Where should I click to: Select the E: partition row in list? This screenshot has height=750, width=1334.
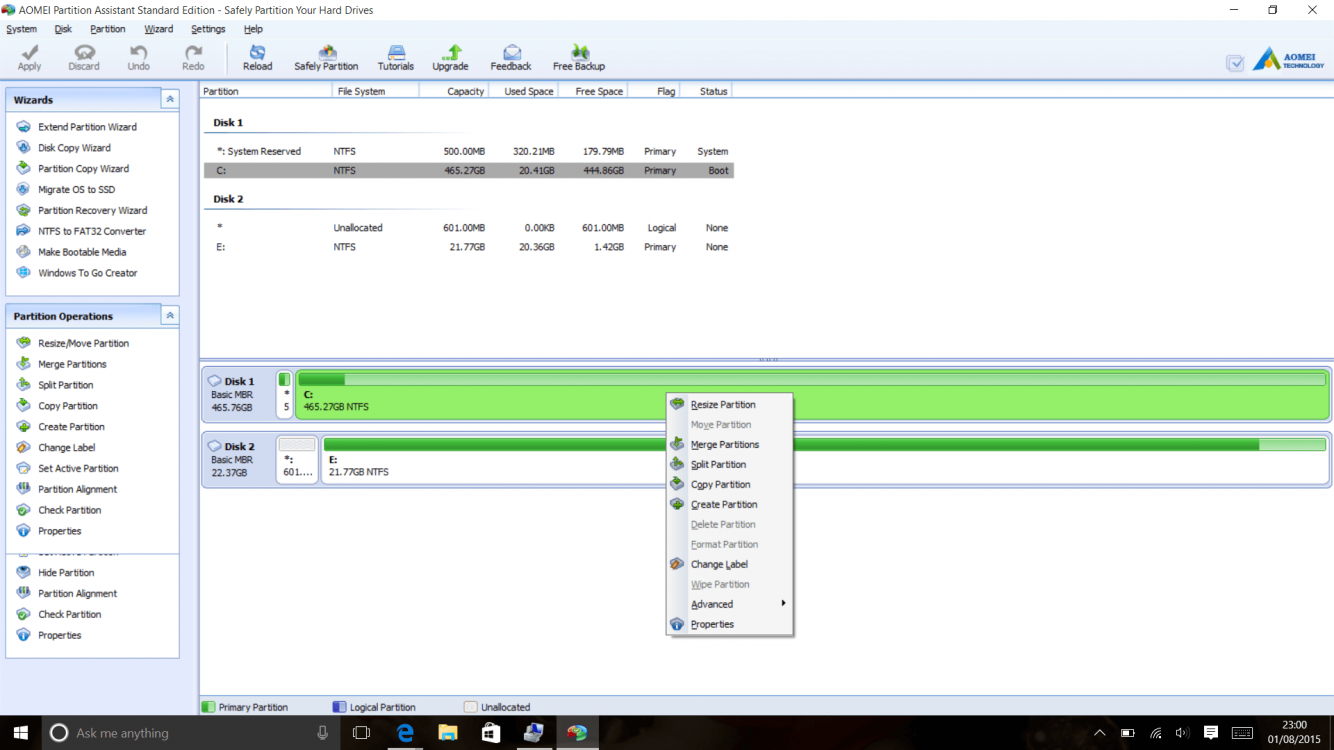coord(468,247)
